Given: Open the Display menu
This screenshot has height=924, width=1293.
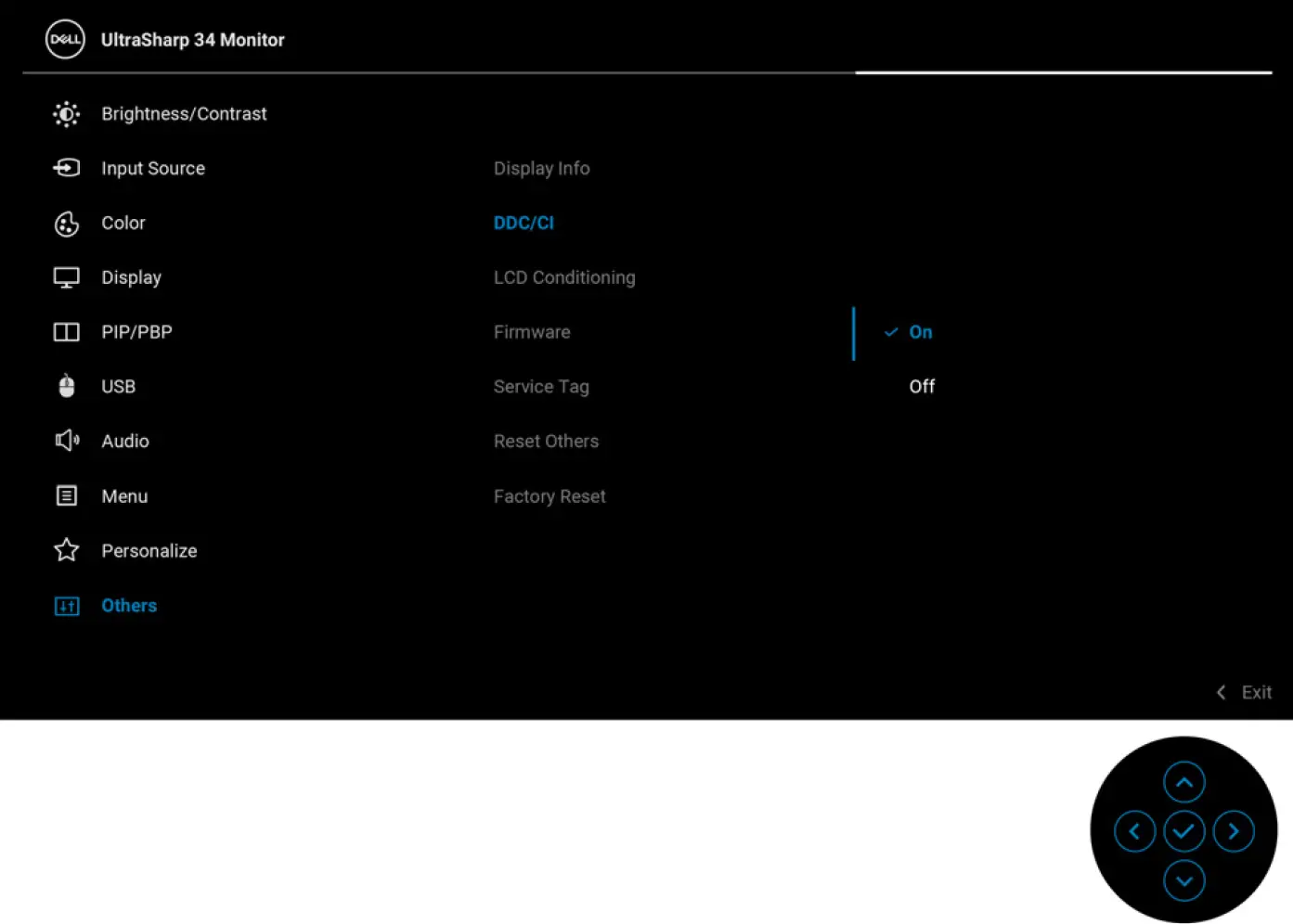Looking at the screenshot, I should [x=131, y=277].
